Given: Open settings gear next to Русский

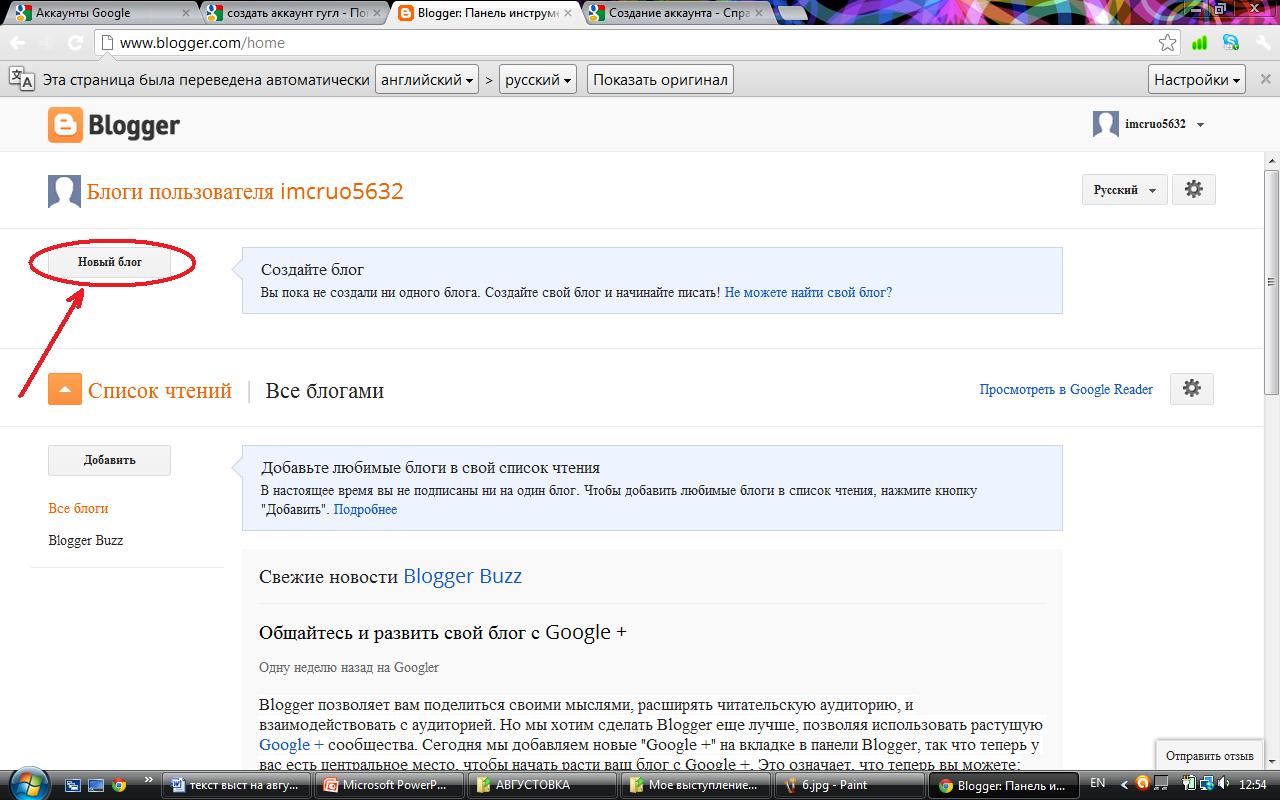Looking at the screenshot, I should (x=1193, y=189).
